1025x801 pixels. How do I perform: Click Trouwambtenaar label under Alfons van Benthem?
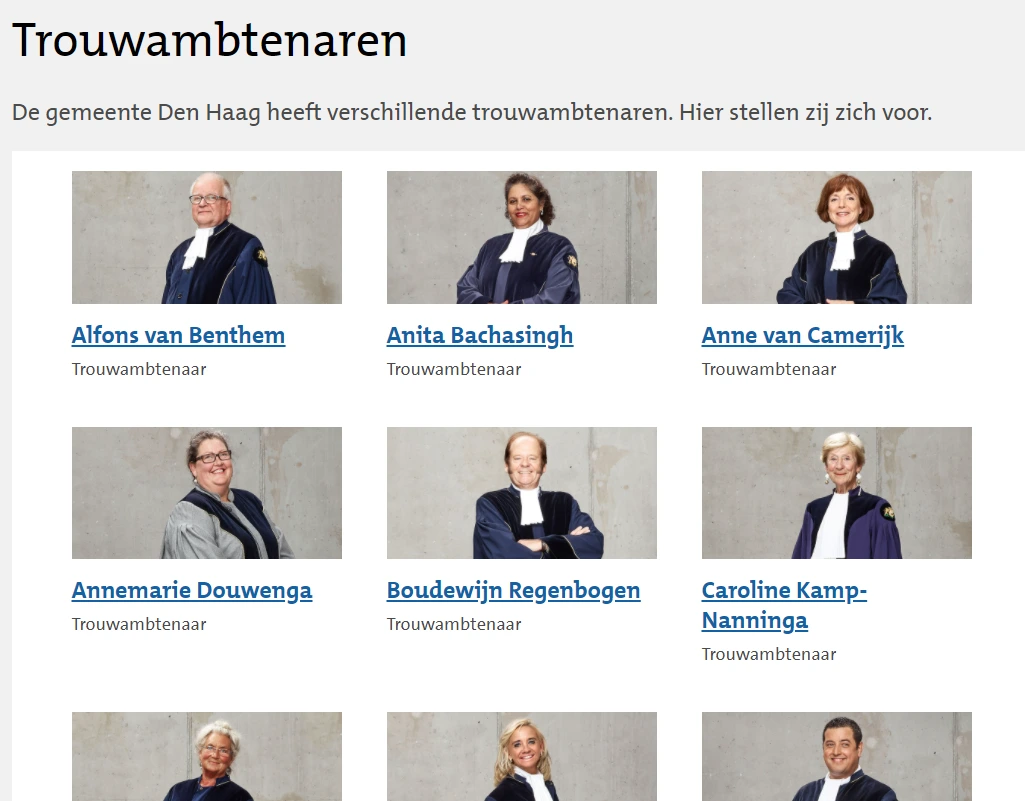click(139, 369)
